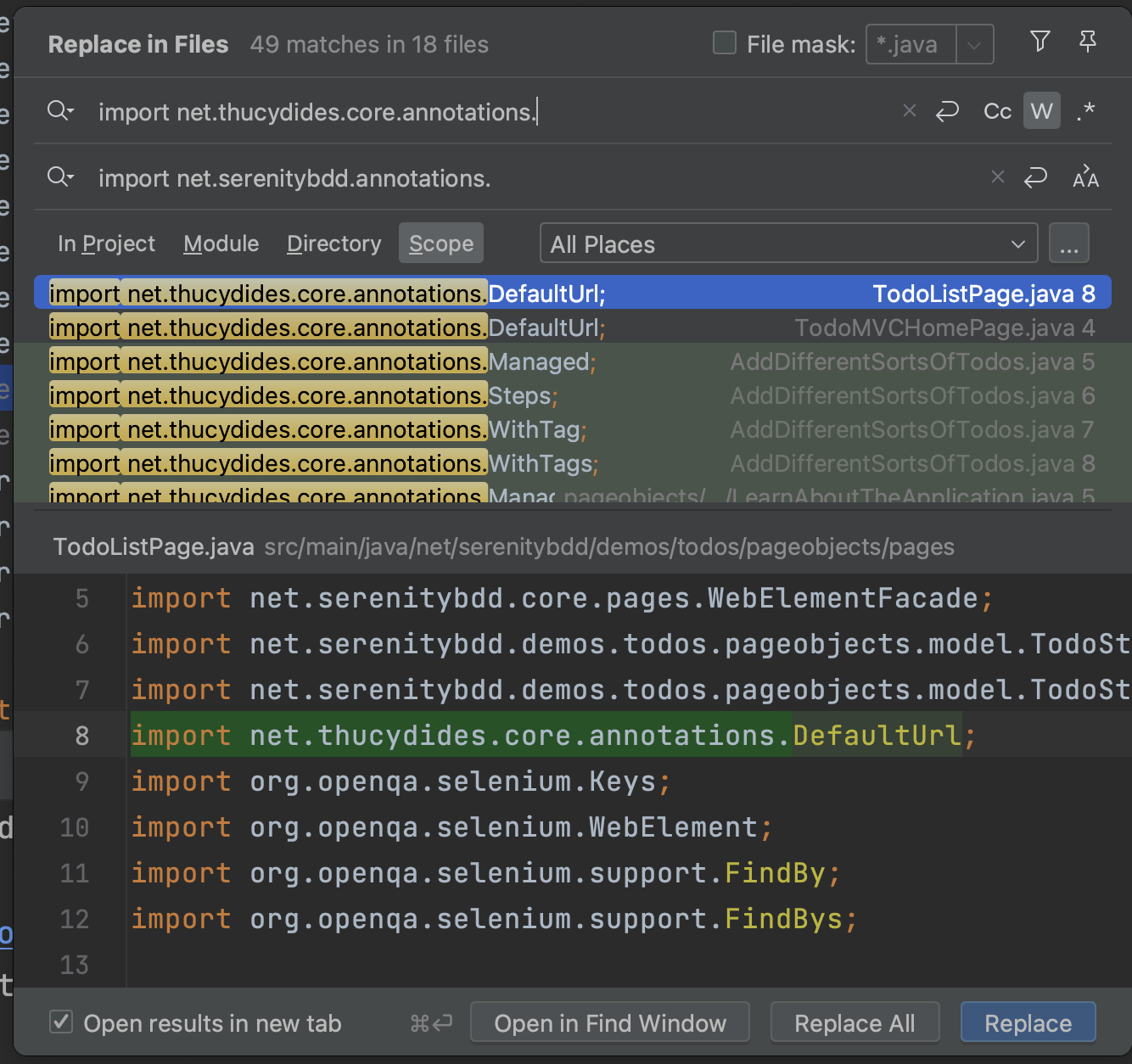The width and height of the screenshot is (1132, 1064).
Task: Expand the file mask *.java dropdown
Action: click(974, 45)
